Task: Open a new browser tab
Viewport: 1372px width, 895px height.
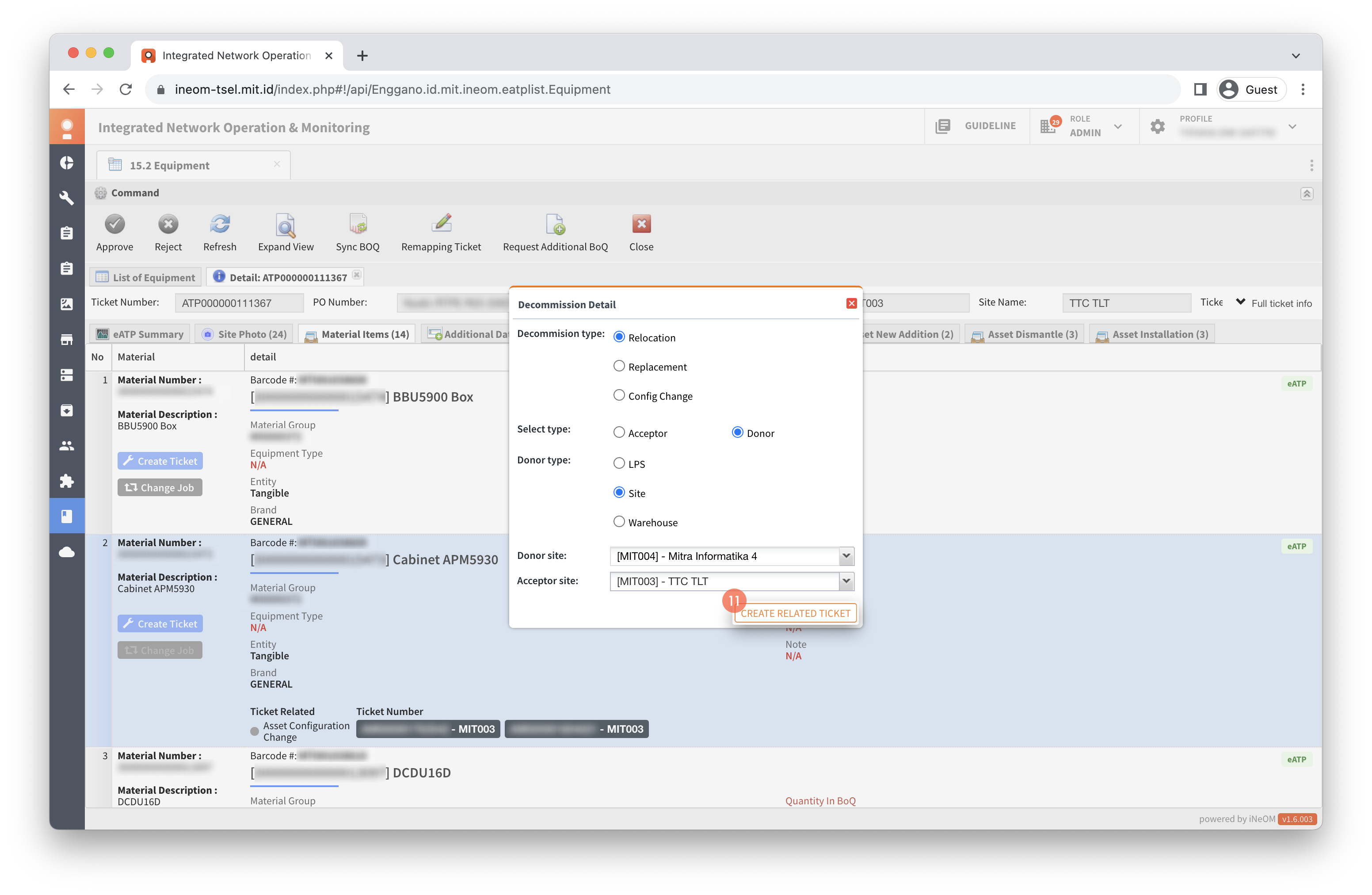Action: [362, 56]
